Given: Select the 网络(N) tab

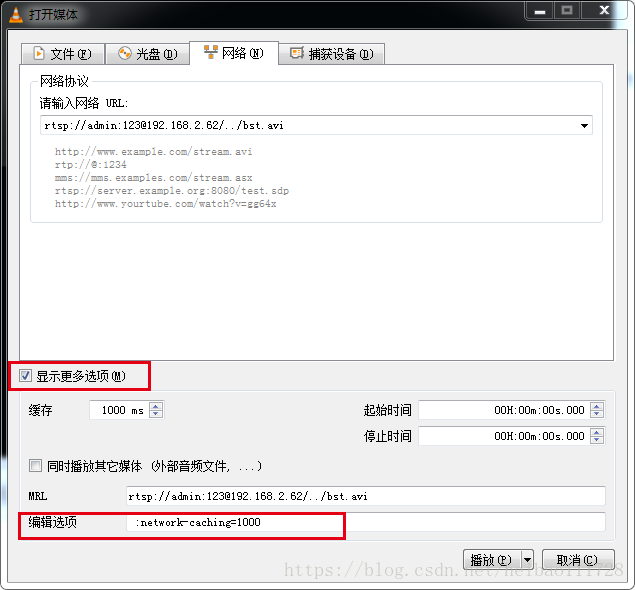Looking at the screenshot, I should pyautogui.click(x=234, y=53).
